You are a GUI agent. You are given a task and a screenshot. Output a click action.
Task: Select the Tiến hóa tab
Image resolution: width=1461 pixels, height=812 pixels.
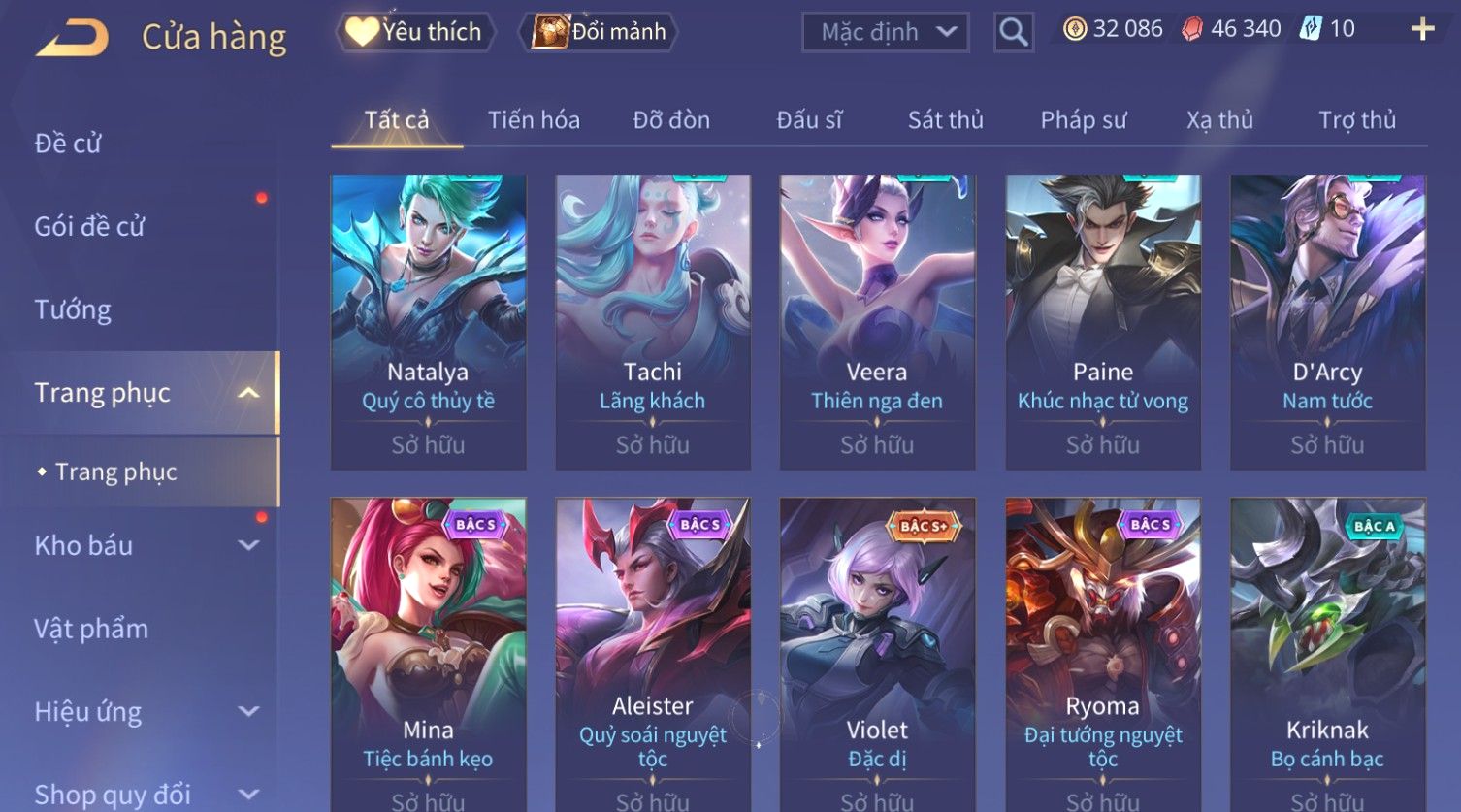click(x=534, y=120)
